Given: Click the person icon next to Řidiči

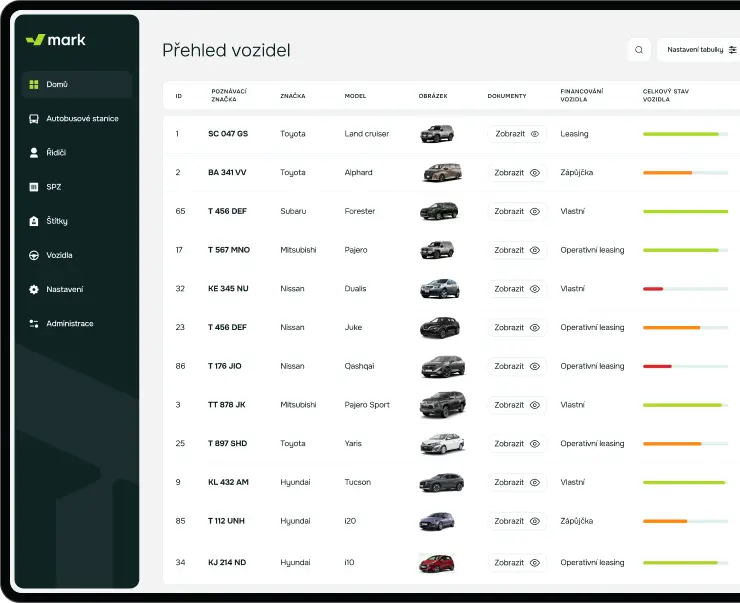Looking at the screenshot, I should click(x=34, y=153).
